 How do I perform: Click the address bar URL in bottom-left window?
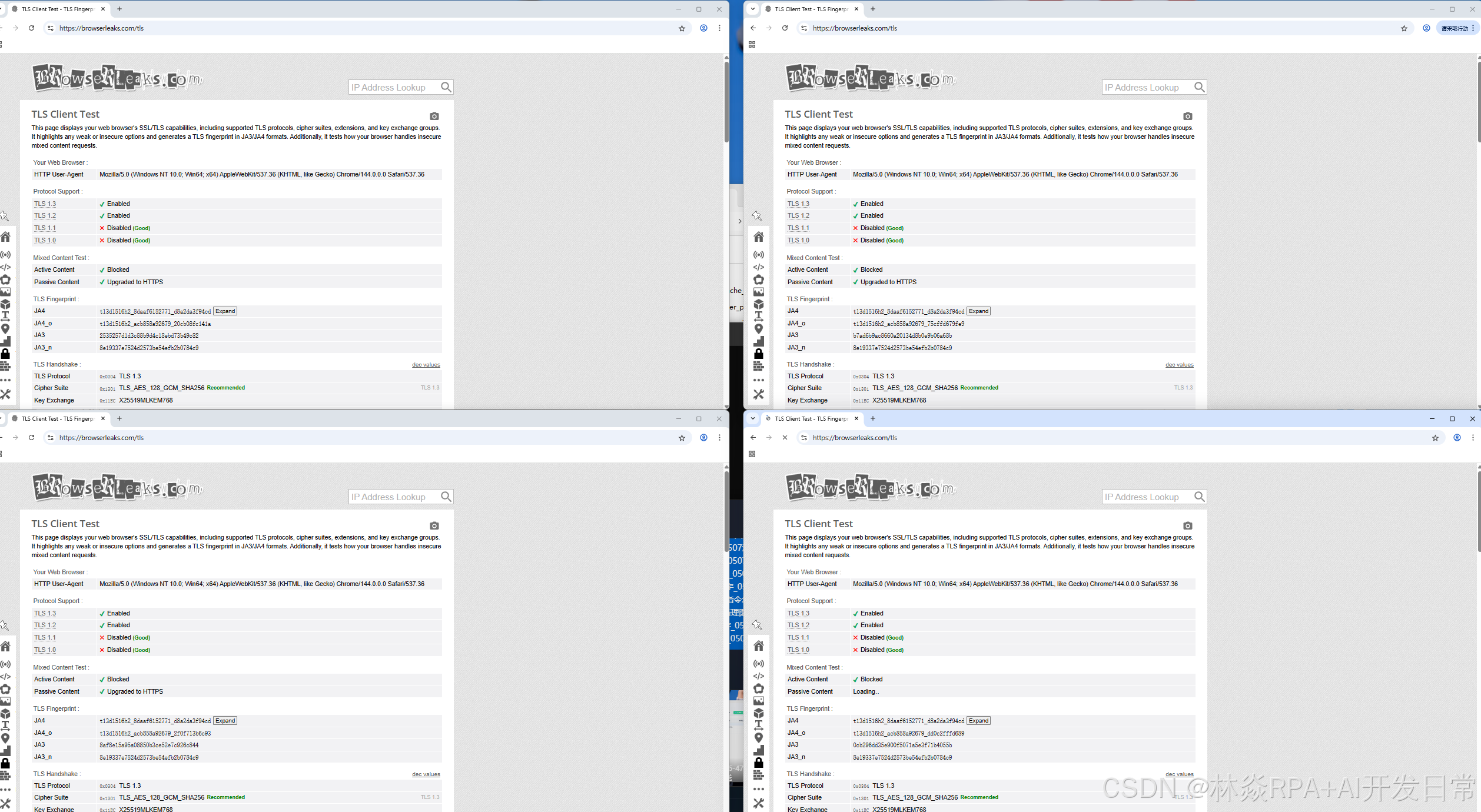(x=101, y=438)
